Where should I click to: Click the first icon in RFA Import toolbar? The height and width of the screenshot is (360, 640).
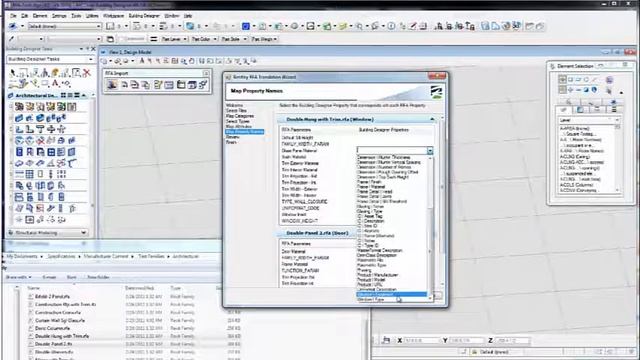(x=112, y=84)
